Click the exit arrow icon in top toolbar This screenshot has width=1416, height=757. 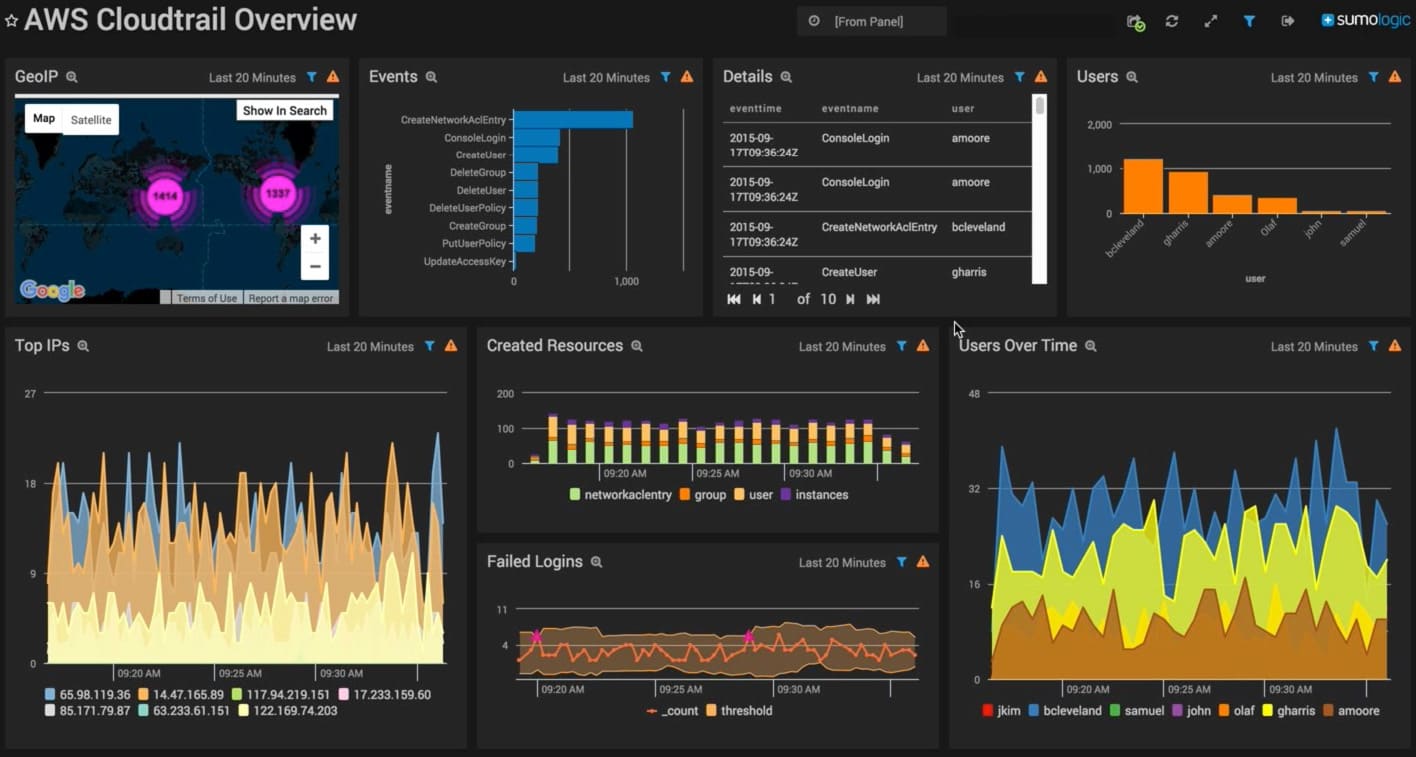click(1288, 21)
